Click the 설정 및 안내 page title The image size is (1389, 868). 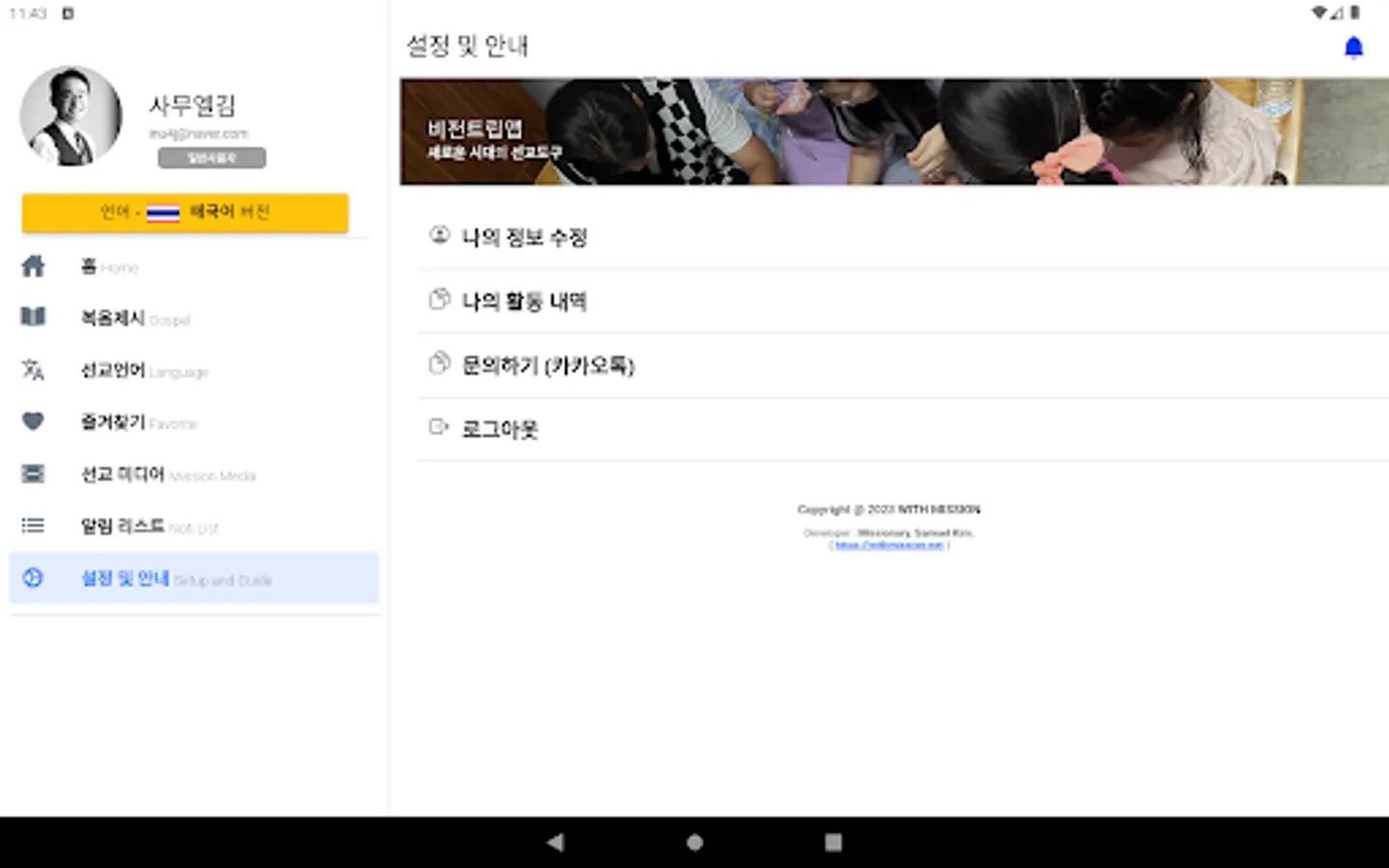pyautogui.click(x=467, y=45)
